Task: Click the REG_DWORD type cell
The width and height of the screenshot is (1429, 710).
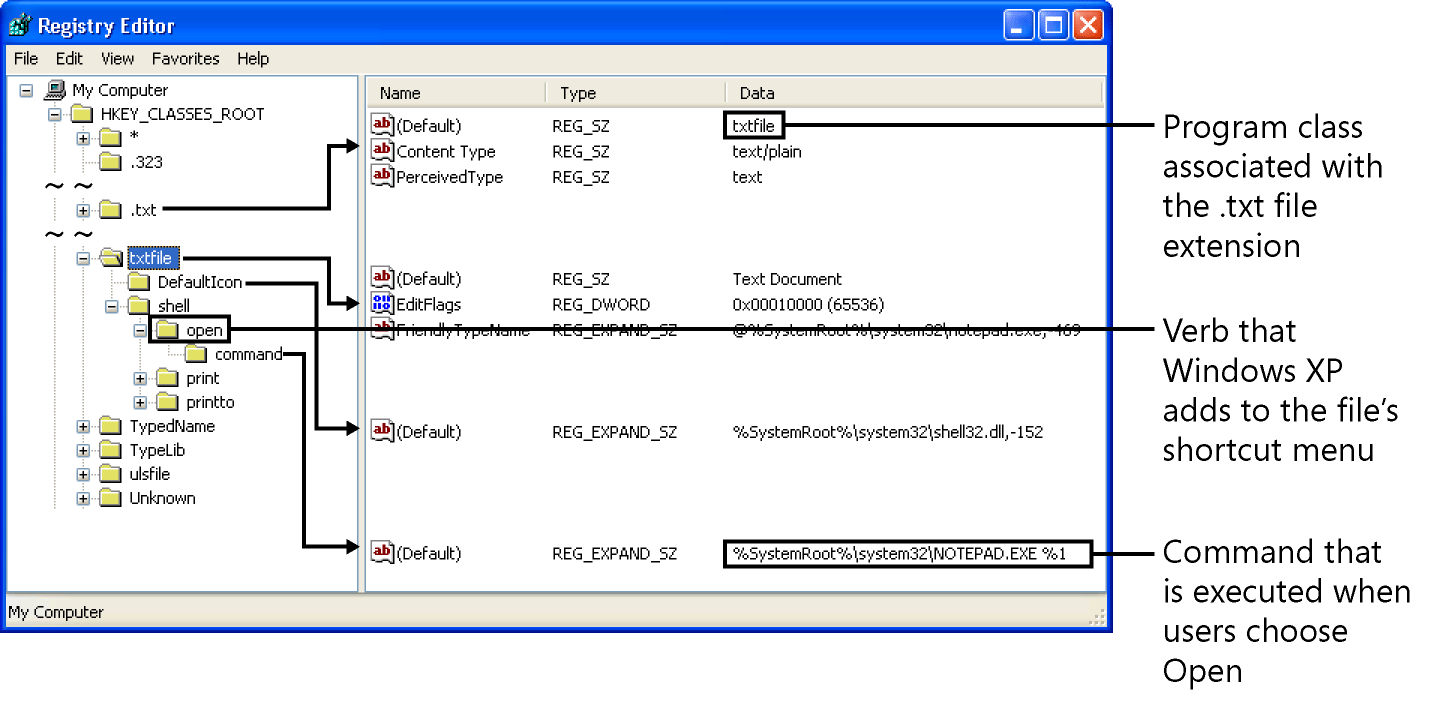Action: coord(601,304)
